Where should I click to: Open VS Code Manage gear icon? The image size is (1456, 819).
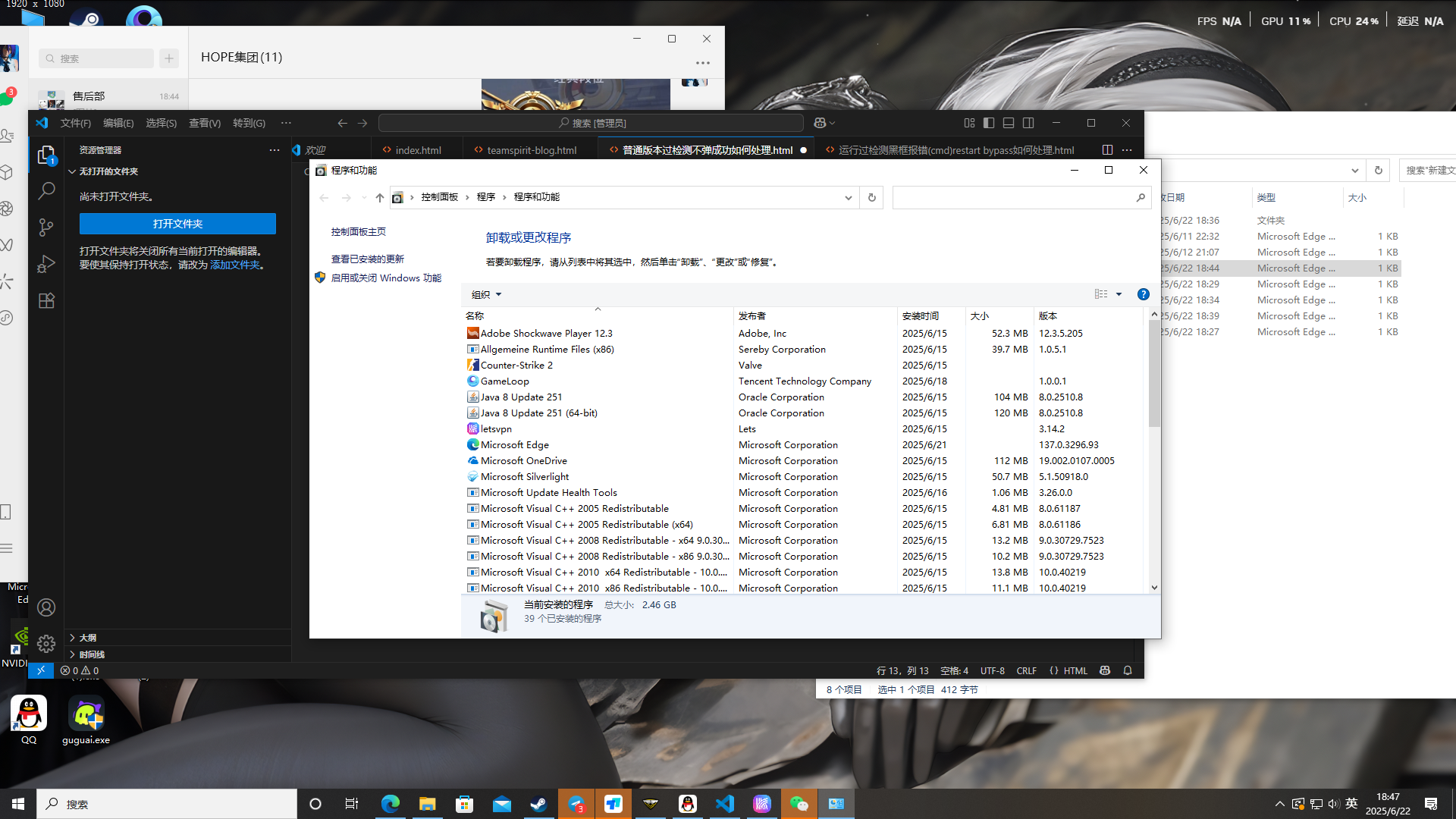[46, 644]
